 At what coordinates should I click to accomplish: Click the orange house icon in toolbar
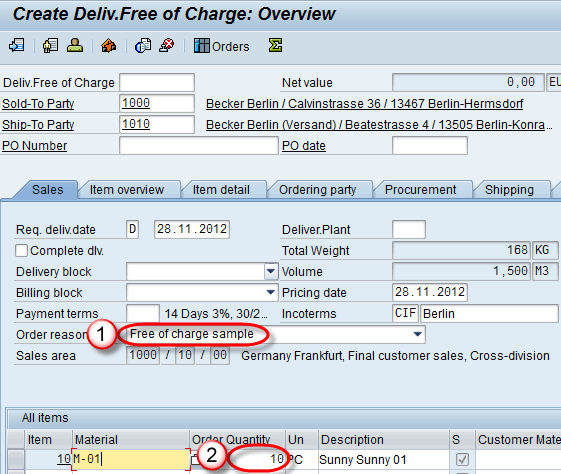(x=108, y=46)
